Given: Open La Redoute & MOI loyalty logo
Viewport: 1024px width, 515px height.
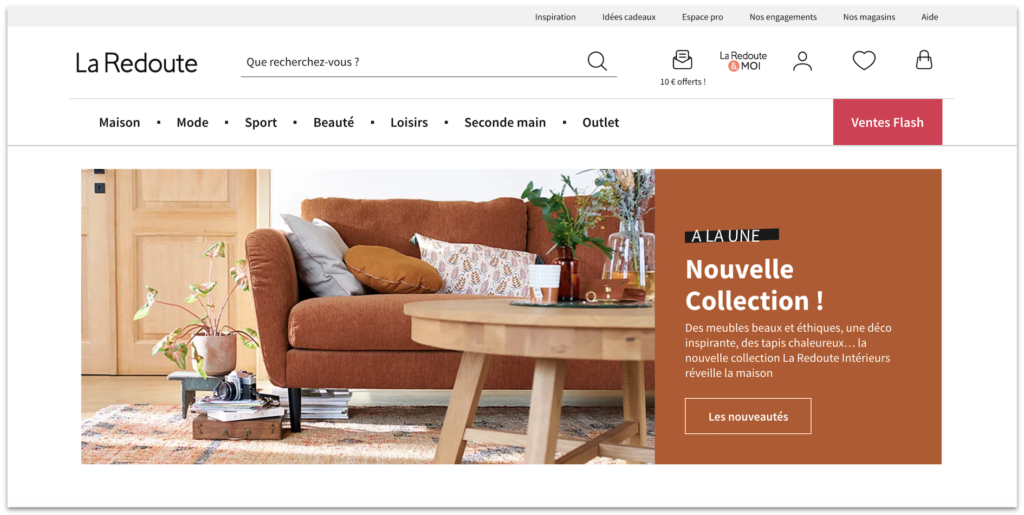Looking at the screenshot, I should pos(743,61).
